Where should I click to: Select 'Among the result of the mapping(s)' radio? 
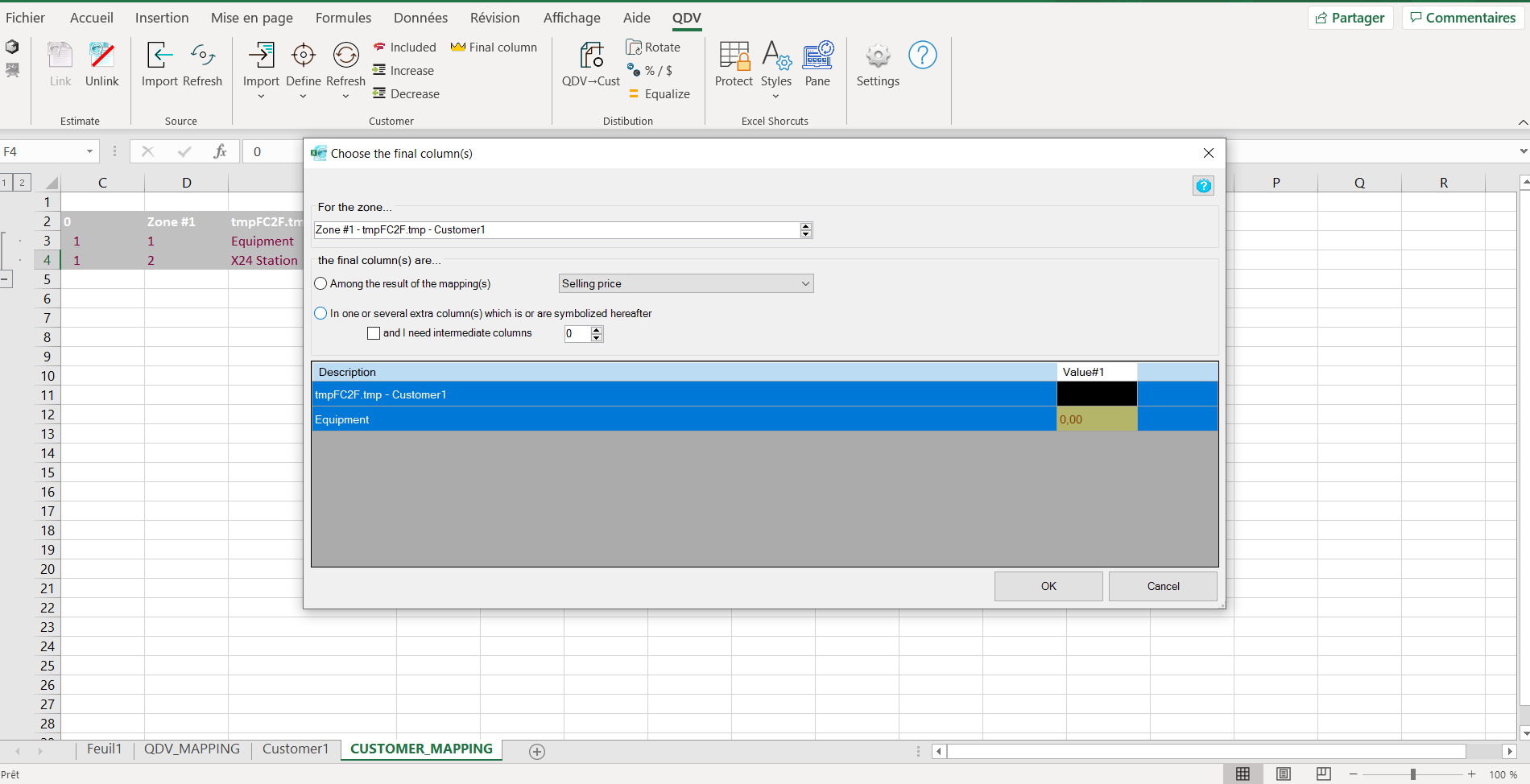pyautogui.click(x=320, y=283)
